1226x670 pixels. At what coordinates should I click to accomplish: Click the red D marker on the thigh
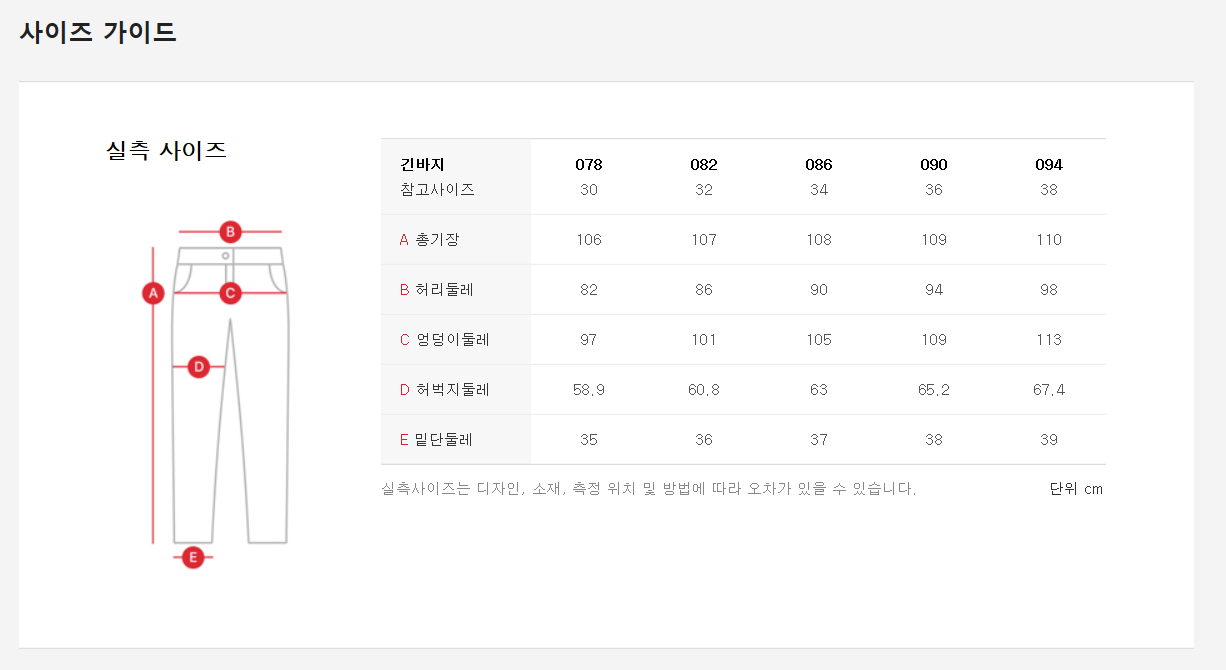coord(199,367)
